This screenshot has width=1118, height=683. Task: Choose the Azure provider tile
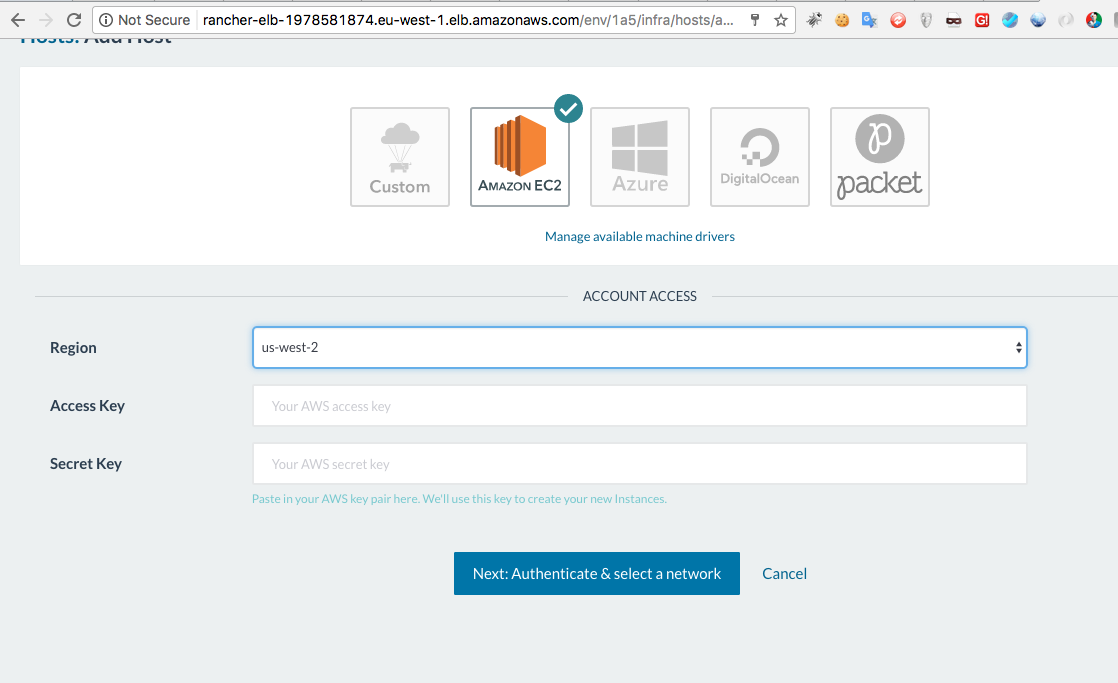coord(640,157)
